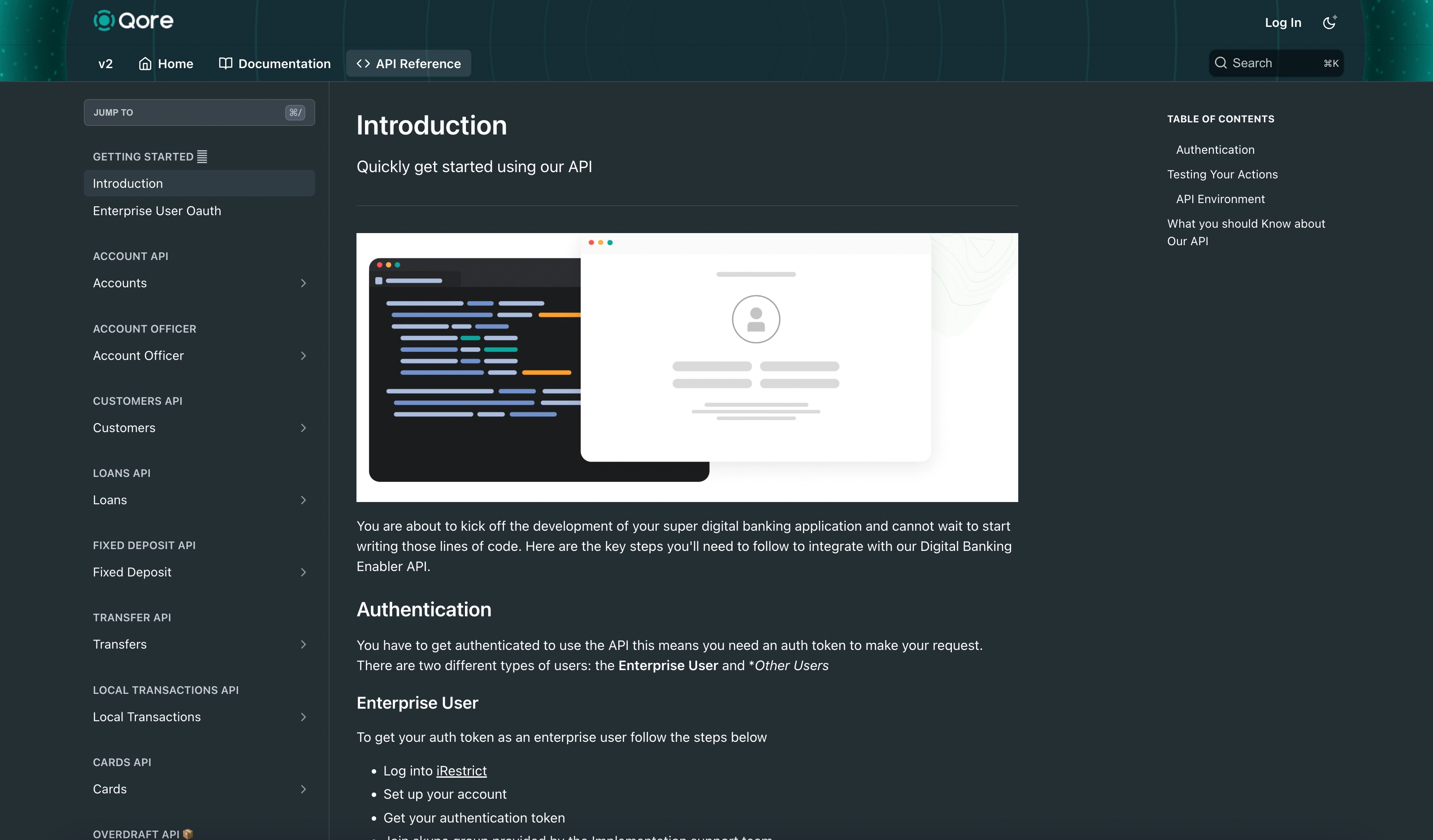The image size is (1433, 840).
Task: Expand the Local Transactions chevron
Action: 303,717
